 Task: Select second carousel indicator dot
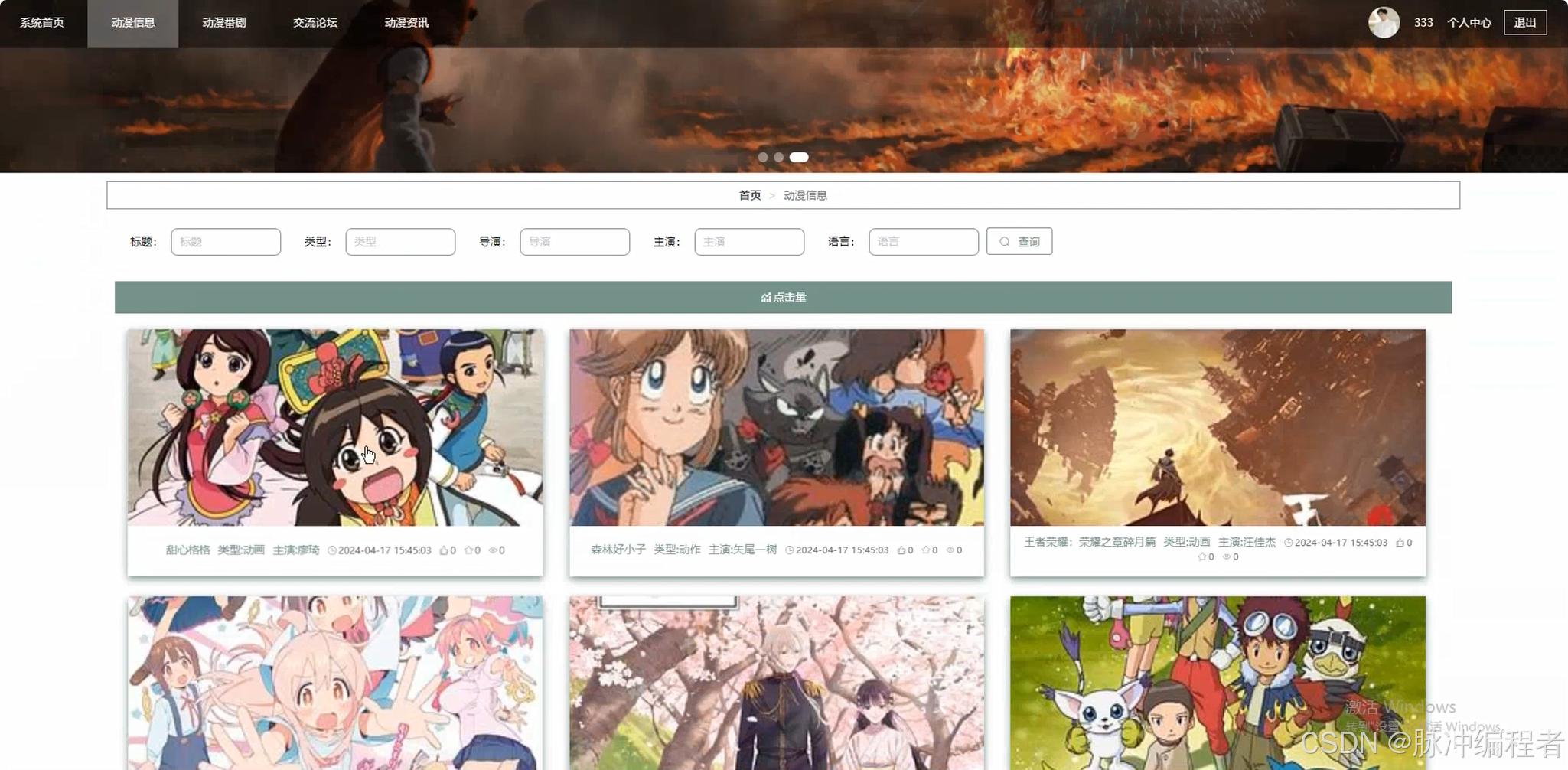(x=778, y=157)
